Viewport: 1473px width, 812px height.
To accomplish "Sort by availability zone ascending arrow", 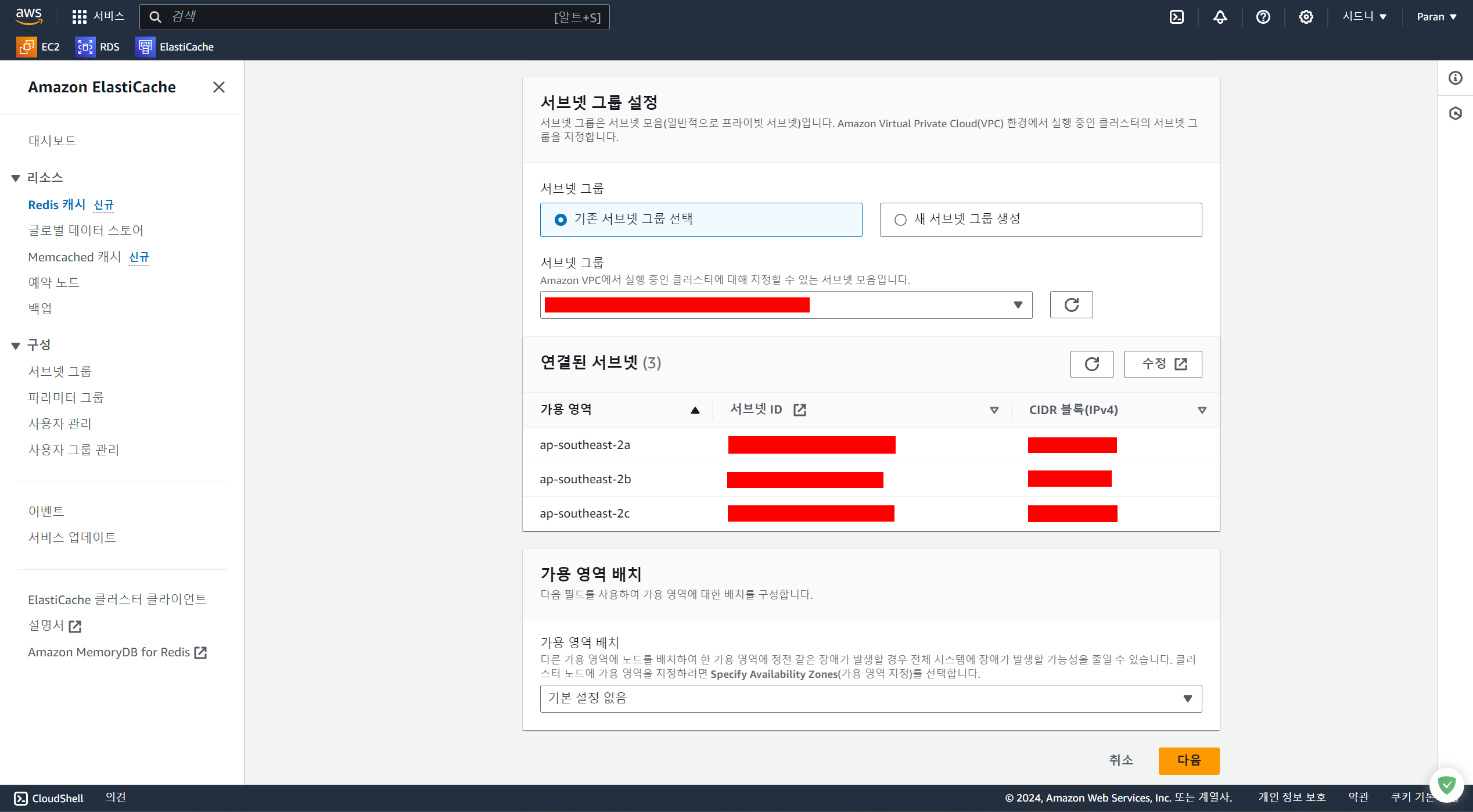I will (x=695, y=411).
